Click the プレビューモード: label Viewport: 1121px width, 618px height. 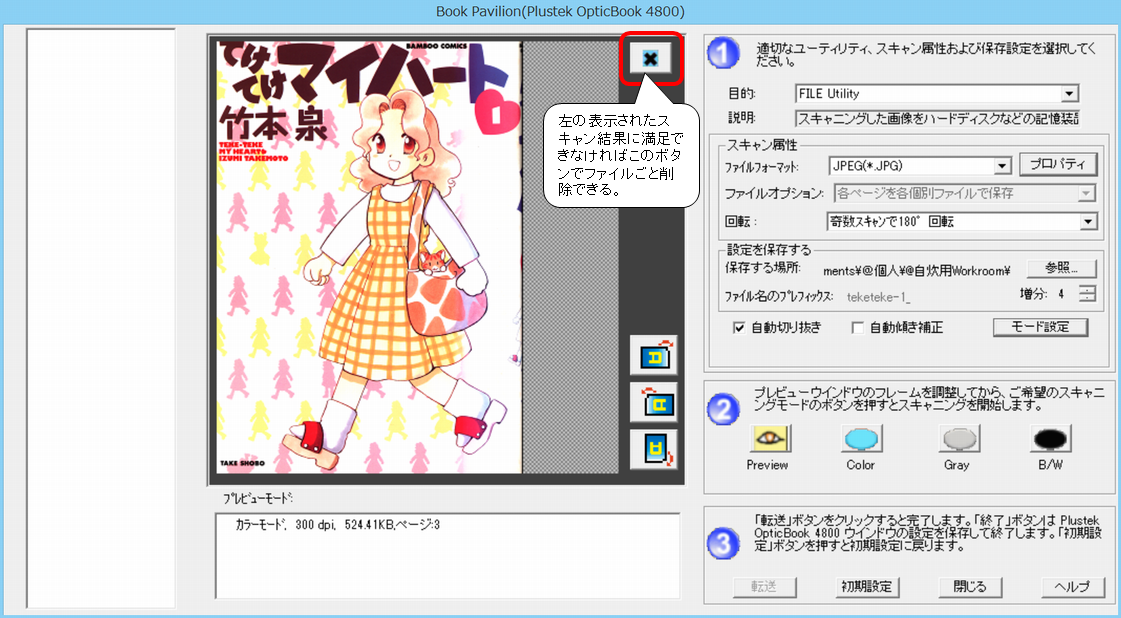click(x=259, y=498)
